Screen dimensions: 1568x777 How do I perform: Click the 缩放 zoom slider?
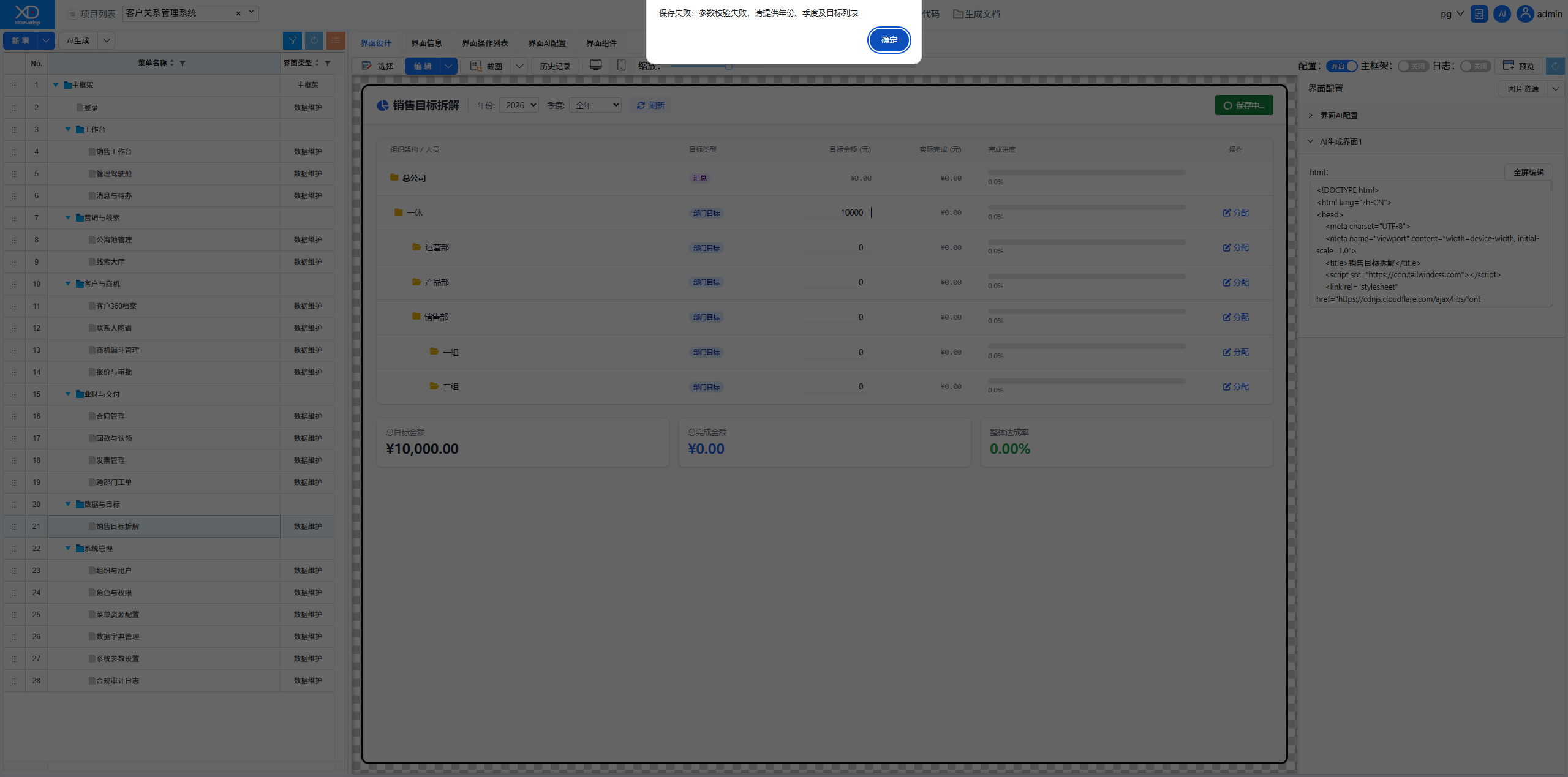(x=701, y=66)
